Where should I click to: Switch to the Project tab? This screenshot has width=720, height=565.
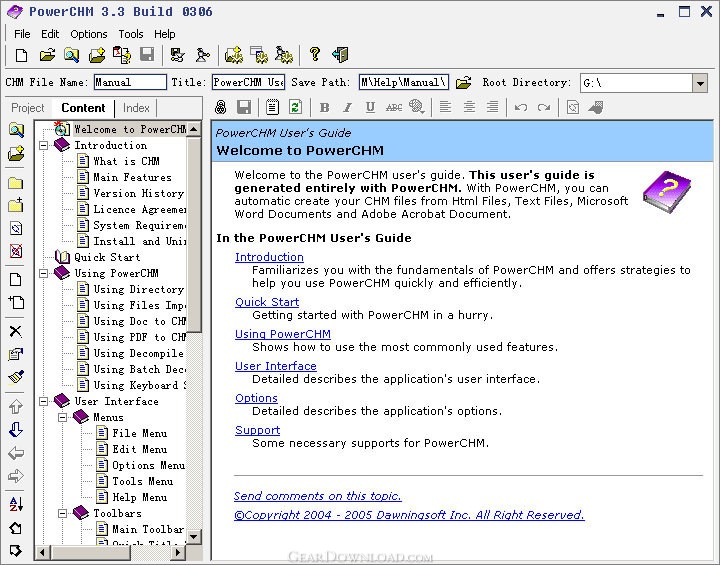coord(28,108)
